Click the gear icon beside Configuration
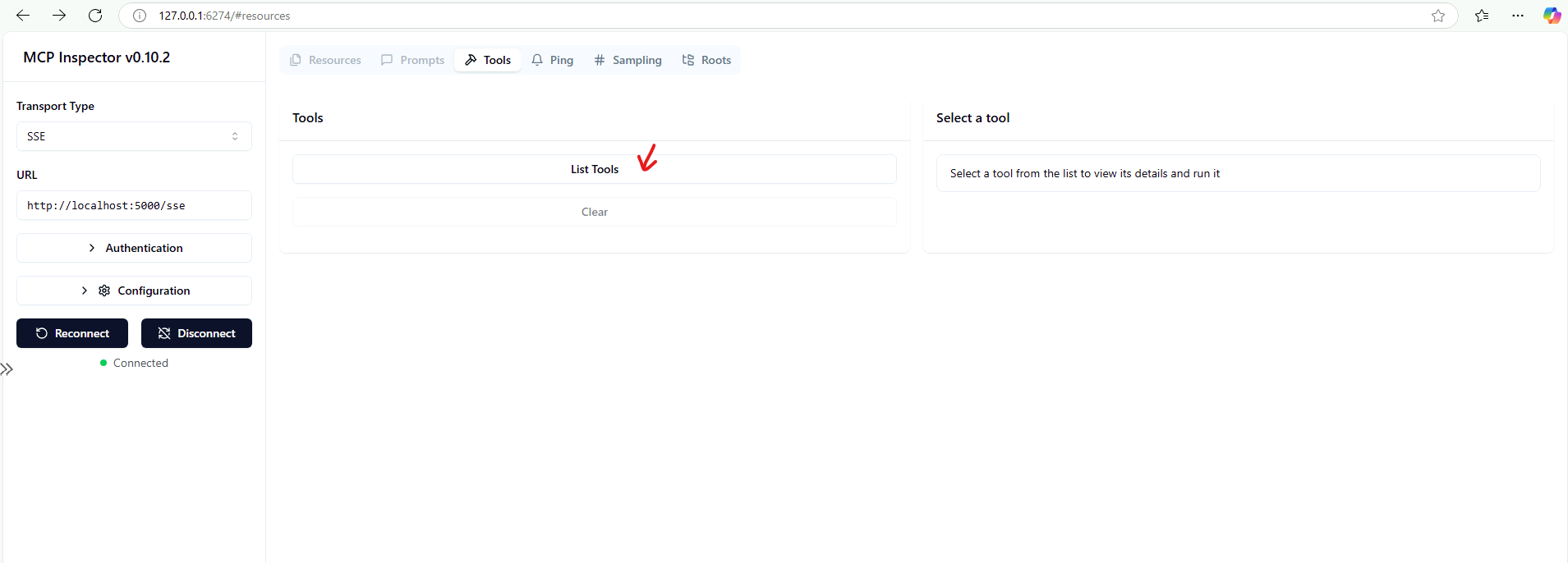 [104, 291]
